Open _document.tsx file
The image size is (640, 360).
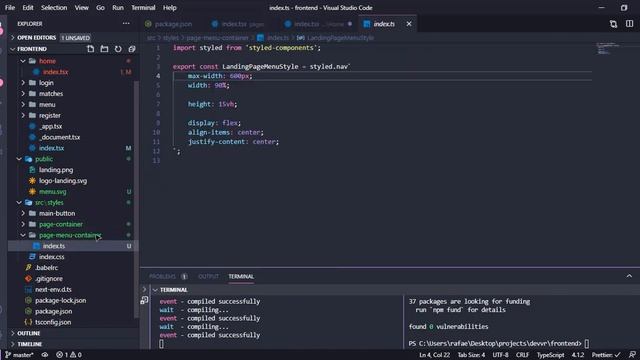pyautogui.click(x=60, y=137)
